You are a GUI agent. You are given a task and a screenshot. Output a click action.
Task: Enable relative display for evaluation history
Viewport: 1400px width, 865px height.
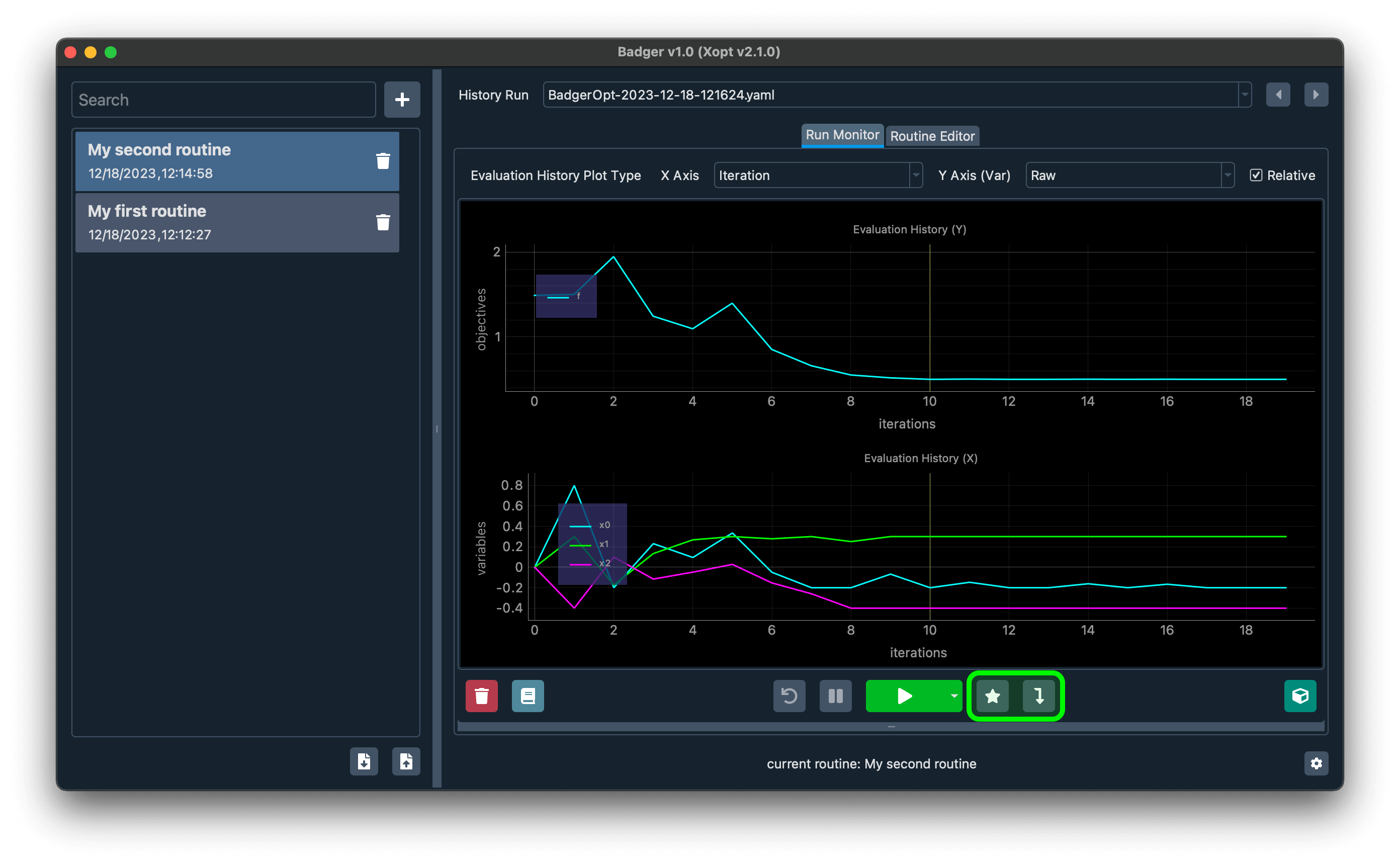pyautogui.click(x=1257, y=175)
